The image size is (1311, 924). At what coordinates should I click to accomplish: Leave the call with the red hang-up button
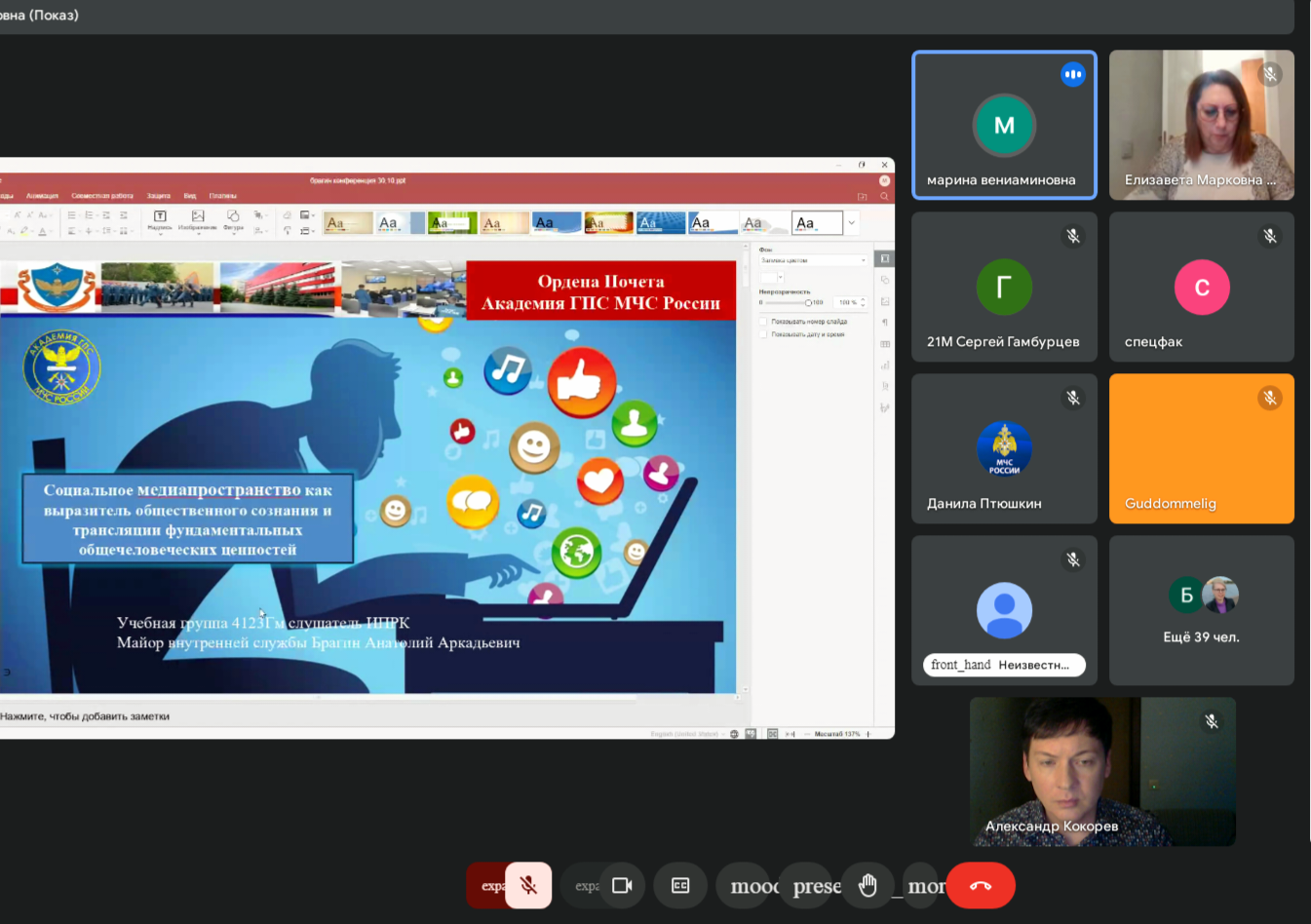(981, 885)
